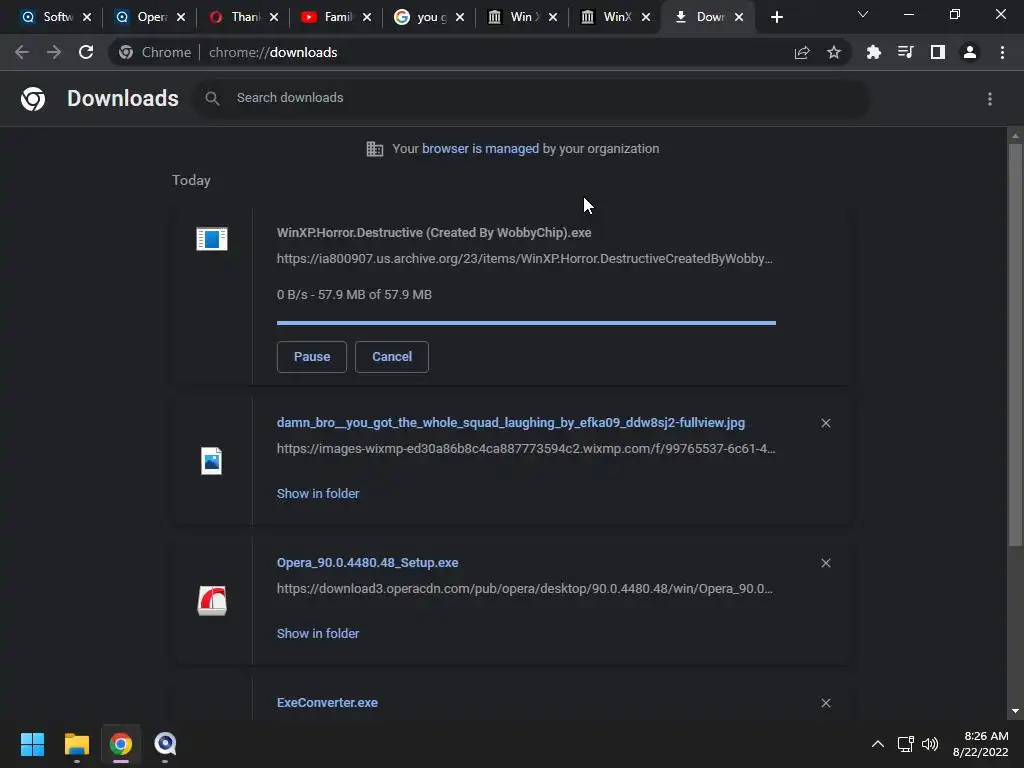This screenshot has height=768, width=1024.
Task: Go back using the browser back arrow
Action: point(22,52)
